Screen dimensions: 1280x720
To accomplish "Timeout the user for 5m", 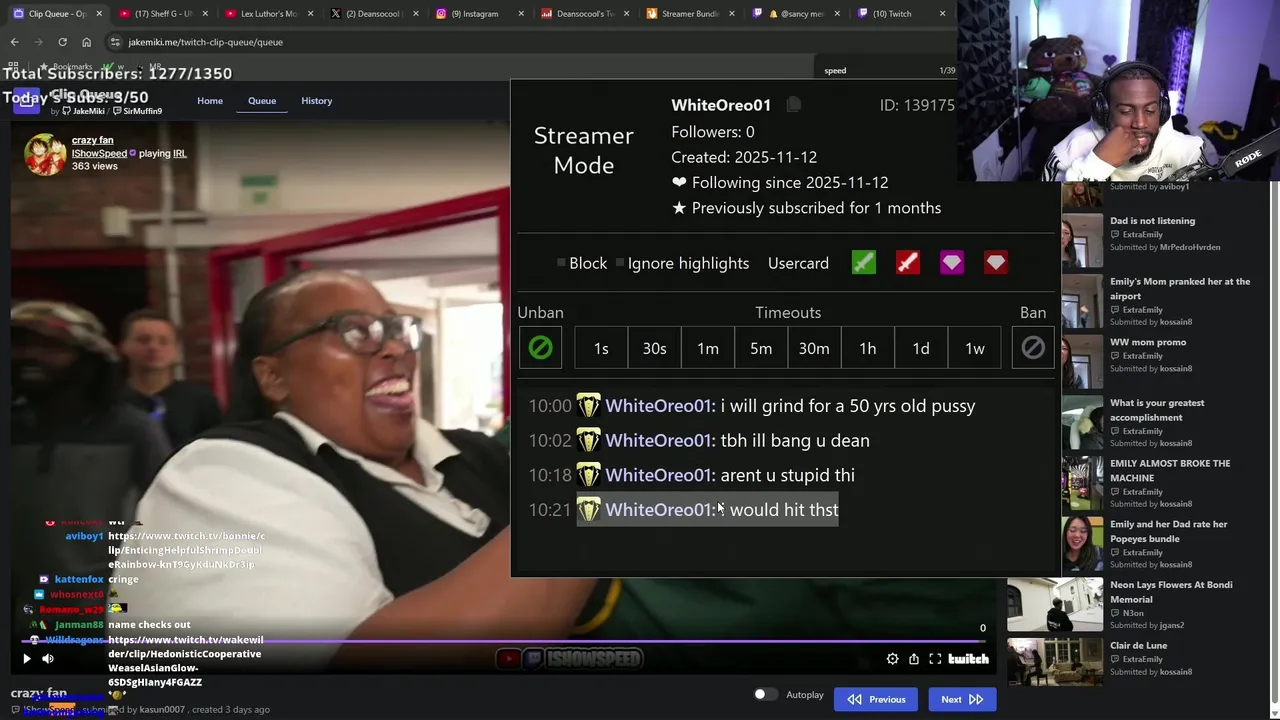I will coord(761,348).
